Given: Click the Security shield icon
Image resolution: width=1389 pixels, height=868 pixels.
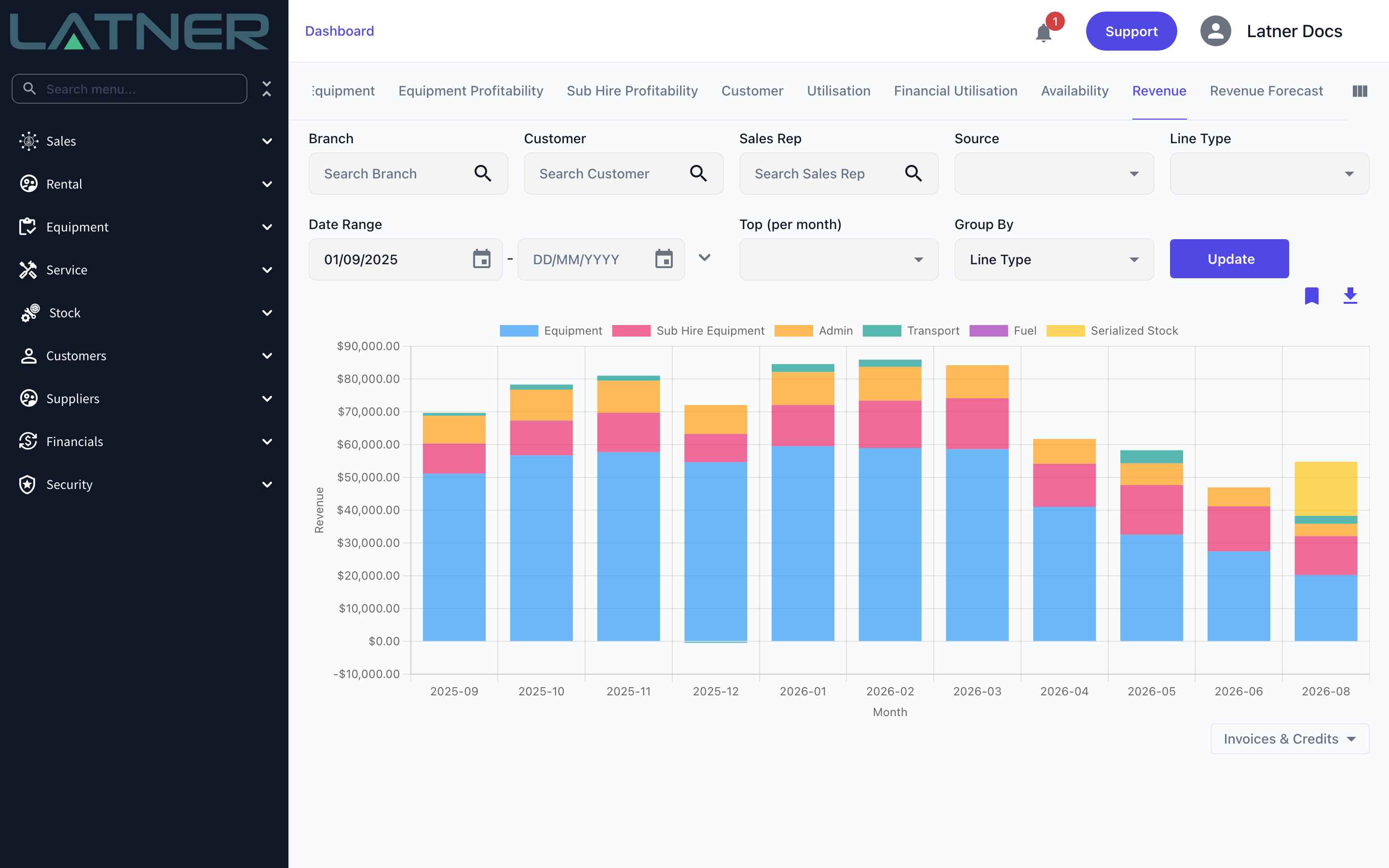Looking at the screenshot, I should point(27,485).
